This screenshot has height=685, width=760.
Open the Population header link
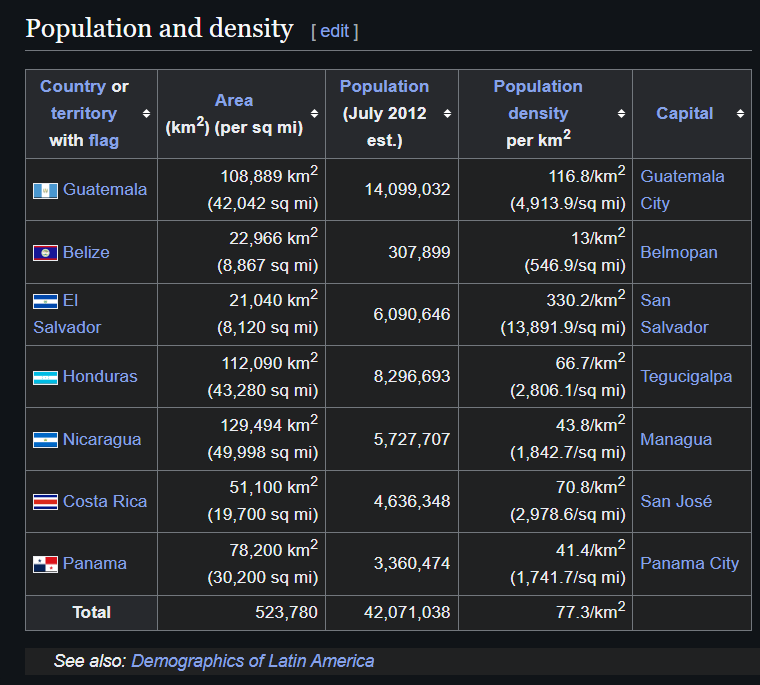click(384, 86)
